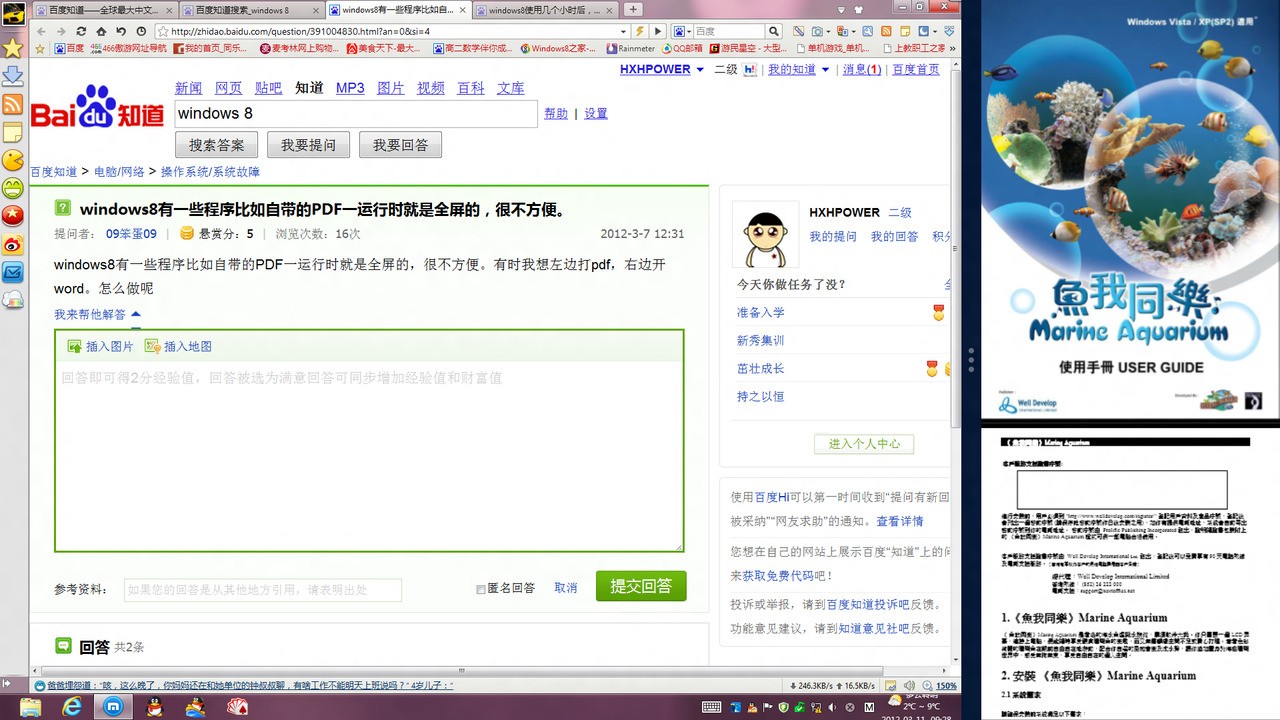
Task: Open the Weibo sidebar icon
Action: pos(13,244)
